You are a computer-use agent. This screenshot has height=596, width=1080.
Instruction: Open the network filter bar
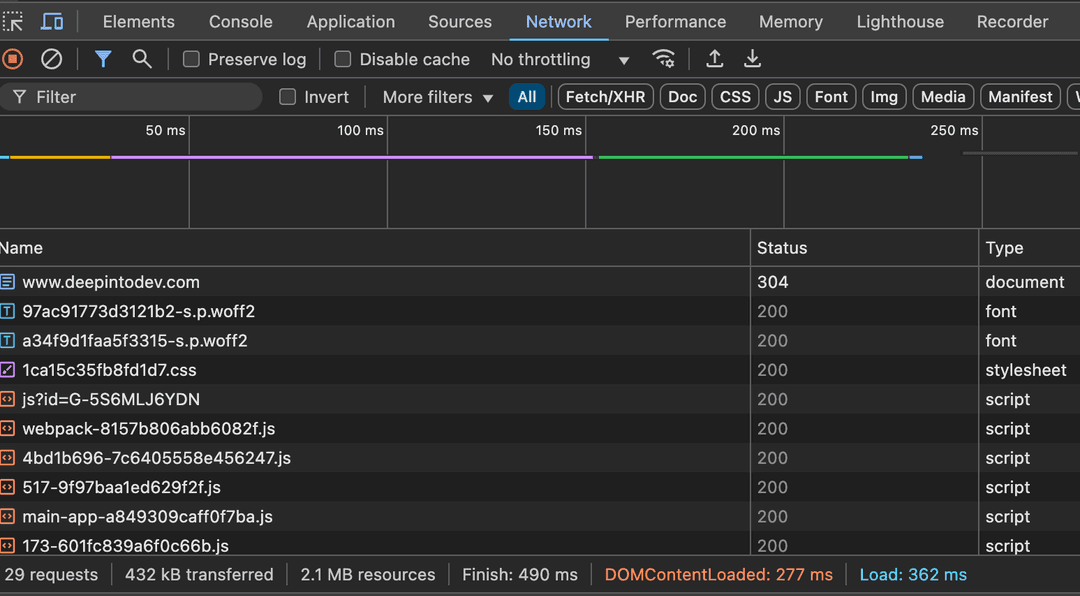pyautogui.click(x=103, y=59)
